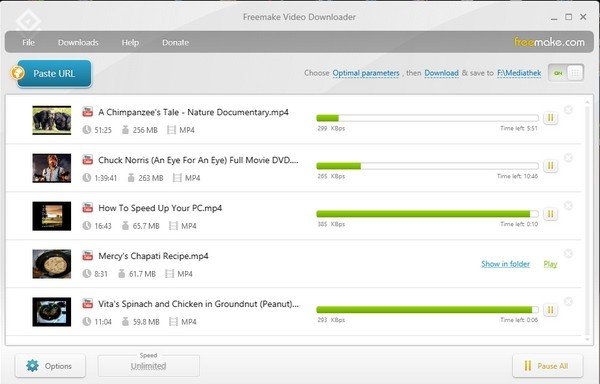The width and height of the screenshot is (600, 384).
Task: Pause the Chimpanzee's Tale download
Action: click(550, 118)
